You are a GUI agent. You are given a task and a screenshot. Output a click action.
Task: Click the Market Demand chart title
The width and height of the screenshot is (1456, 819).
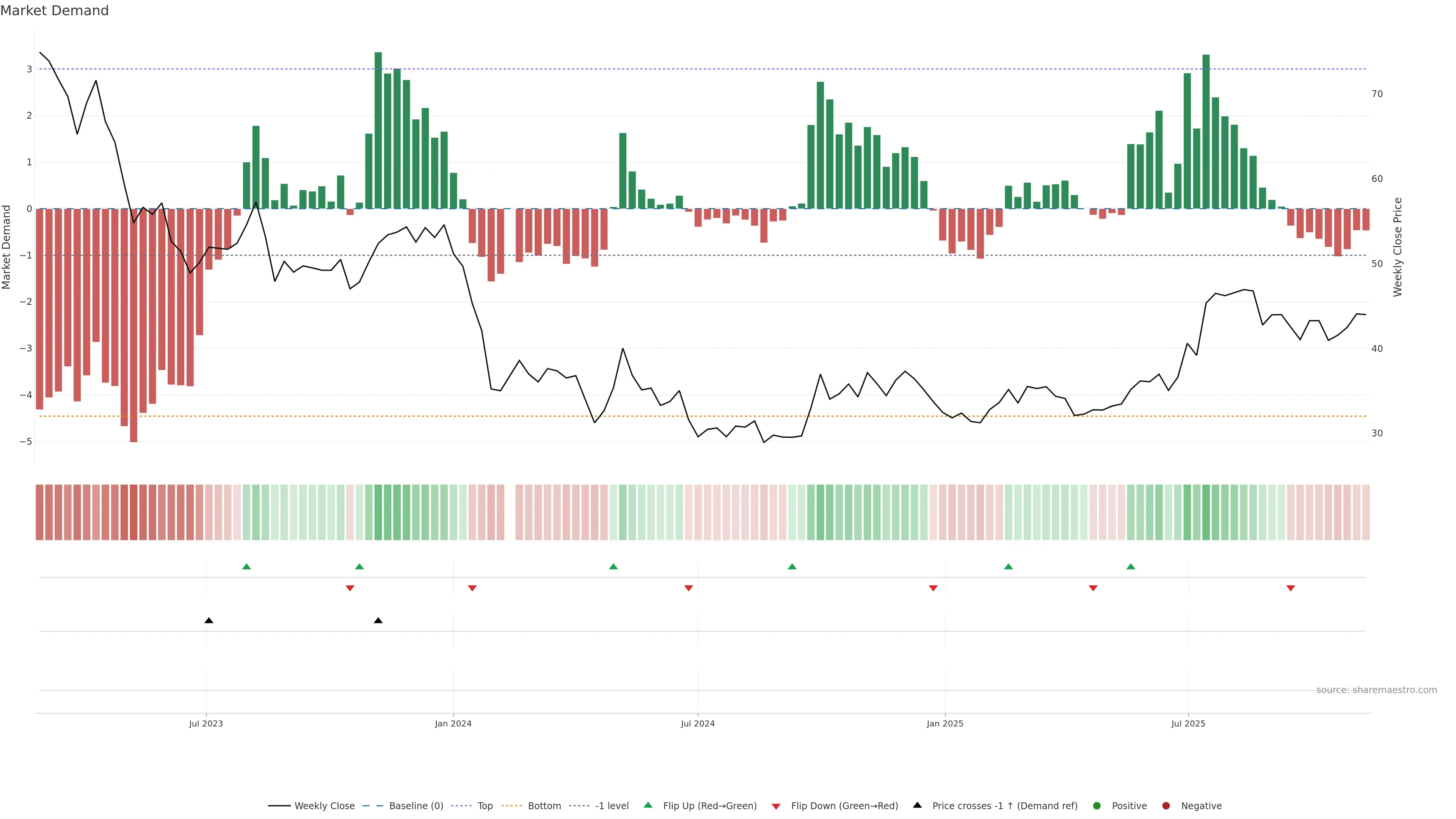54,11
